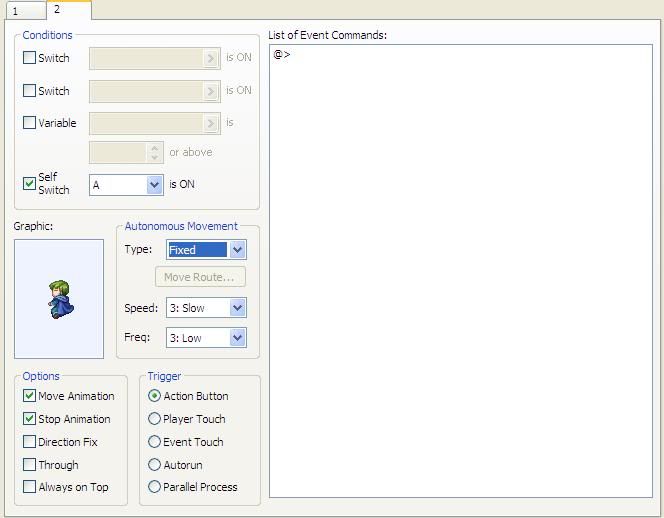Enable the second Switch condition checkbox

point(29,91)
